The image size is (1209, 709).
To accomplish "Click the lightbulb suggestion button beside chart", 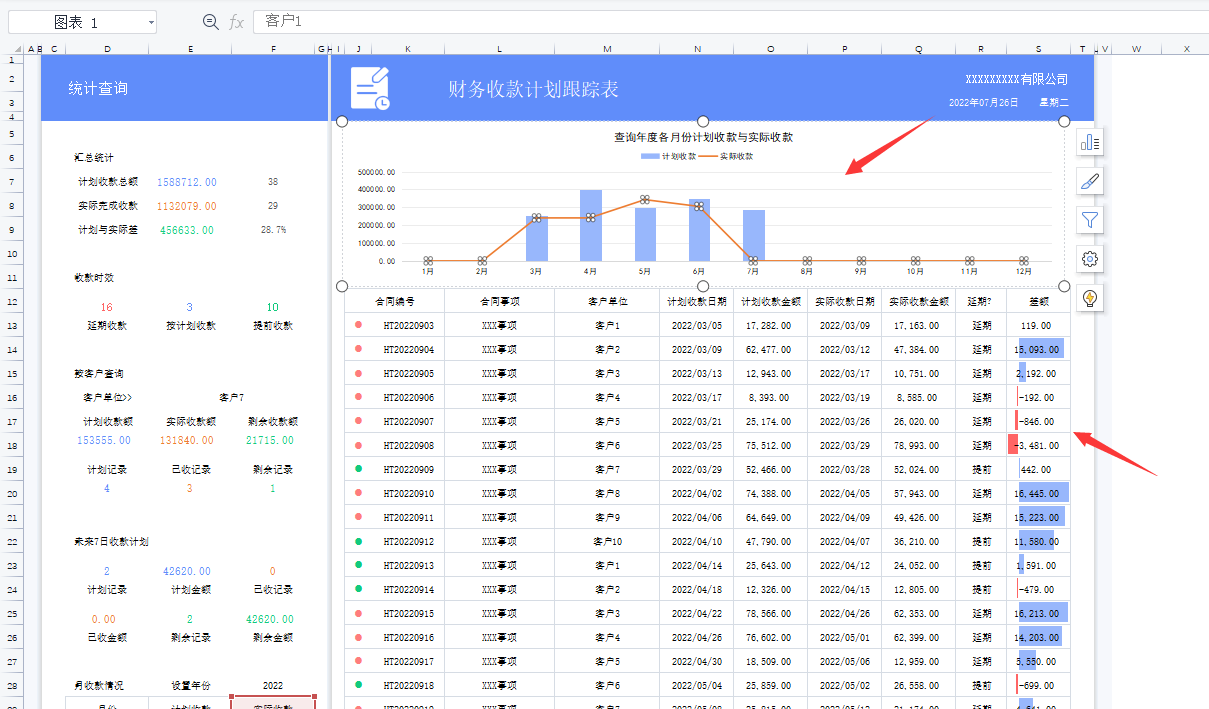I will (x=1090, y=298).
